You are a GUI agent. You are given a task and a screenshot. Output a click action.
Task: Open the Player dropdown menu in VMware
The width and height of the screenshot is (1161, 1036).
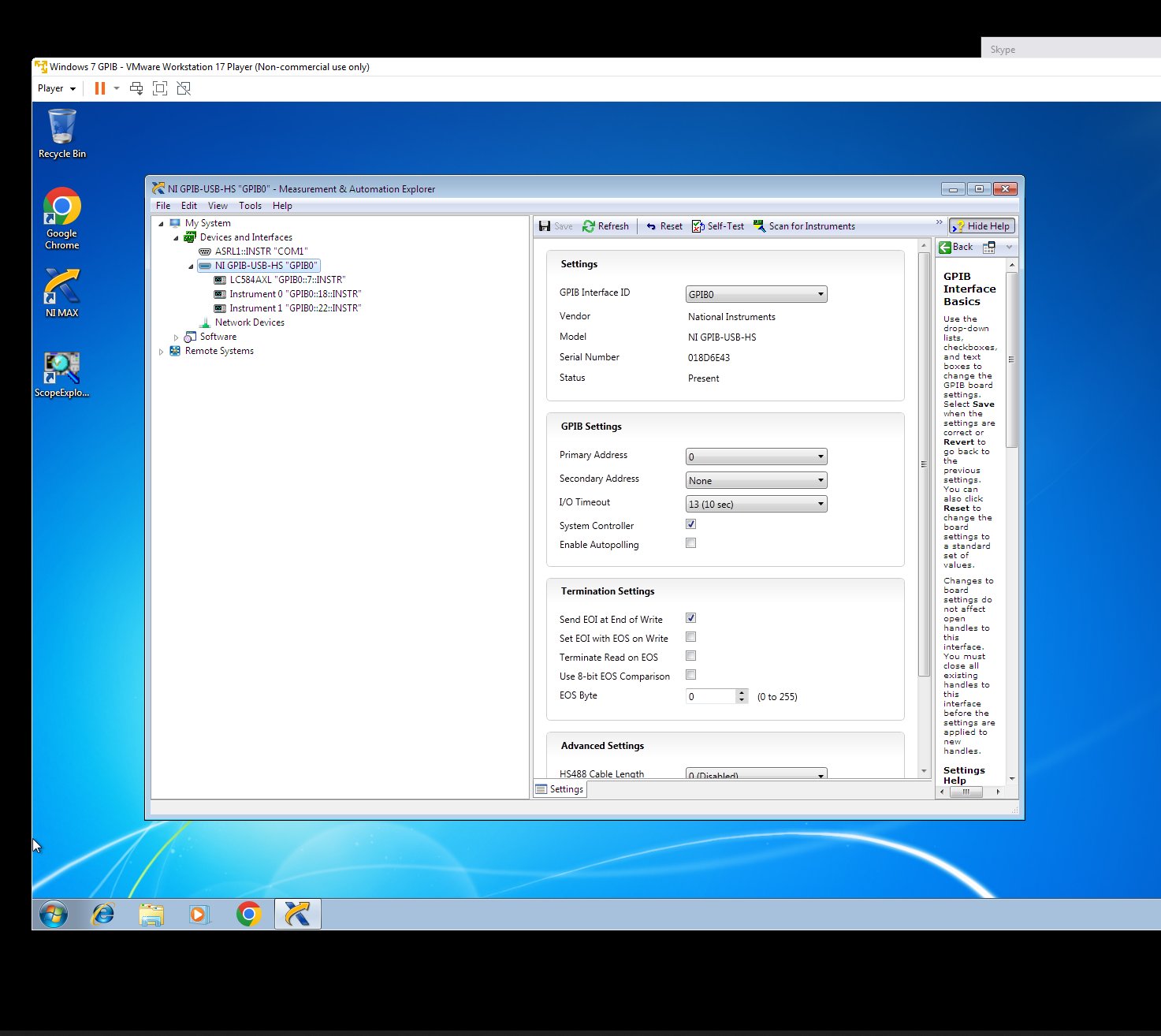coord(57,88)
